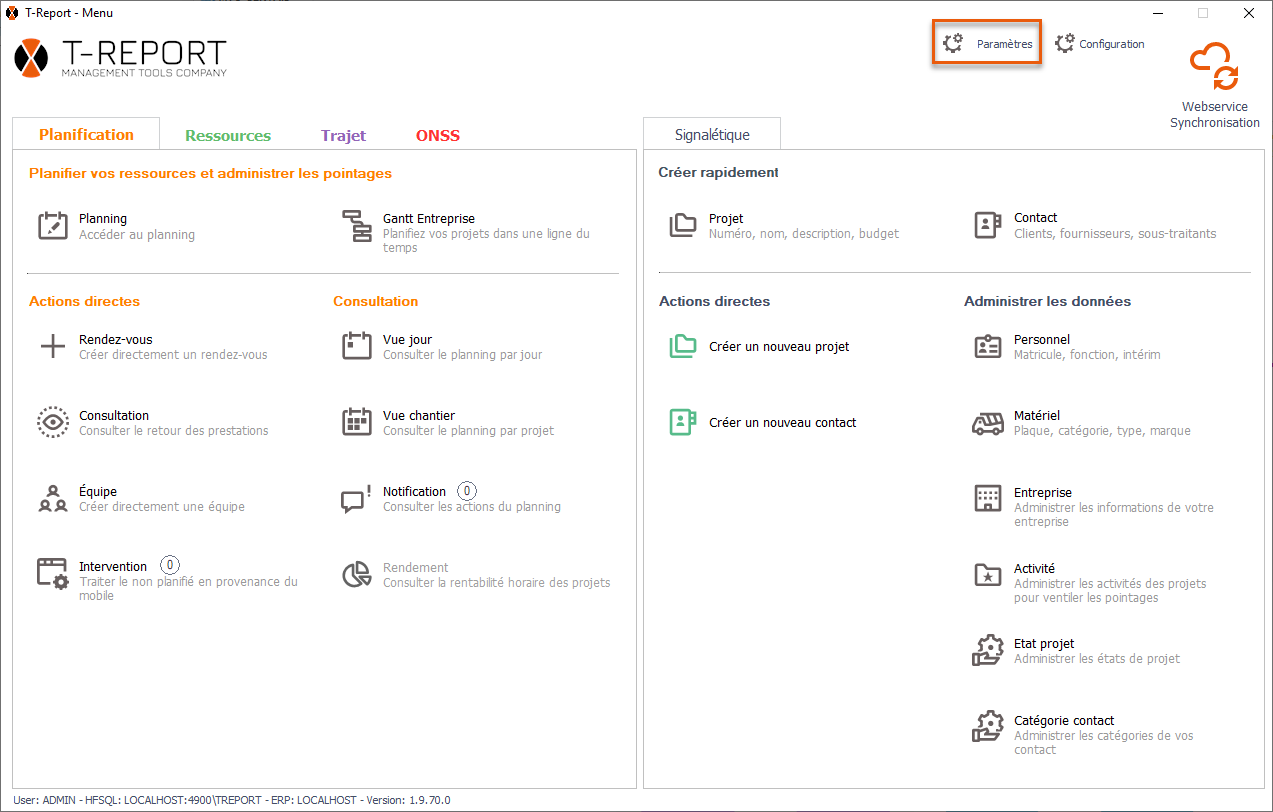Select the Signalétique tab
The height and width of the screenshot is (812, 1273).
click(x=712, y=135)
